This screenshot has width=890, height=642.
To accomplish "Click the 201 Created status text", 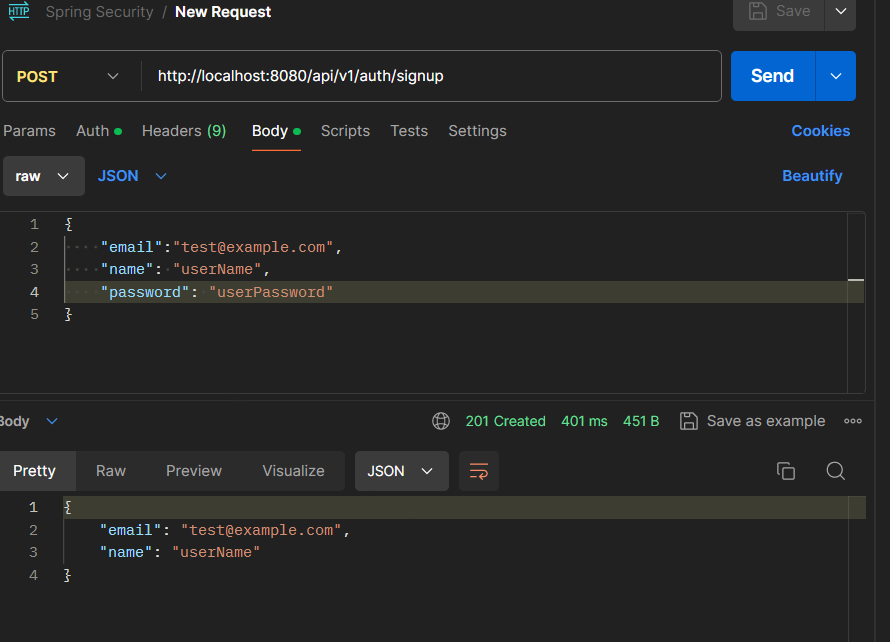I will (x=506, y=421).
